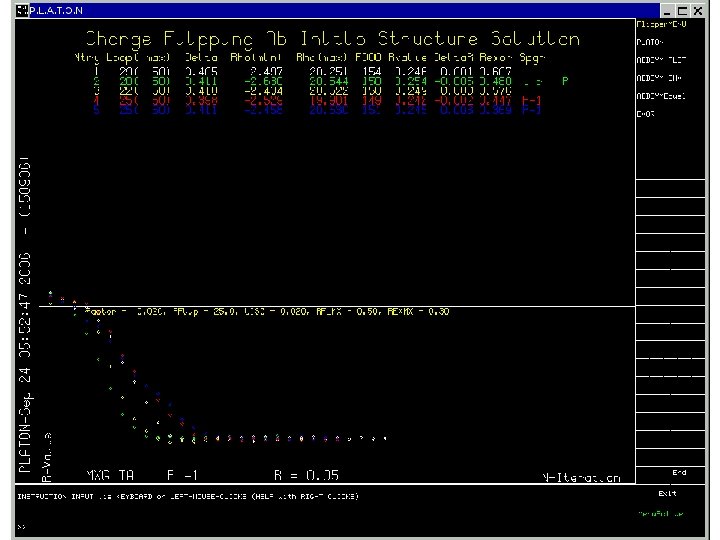
Task: Click Rvalue 0.254 in green row 2
Action: pyautogui.click(x=411, y=81)
